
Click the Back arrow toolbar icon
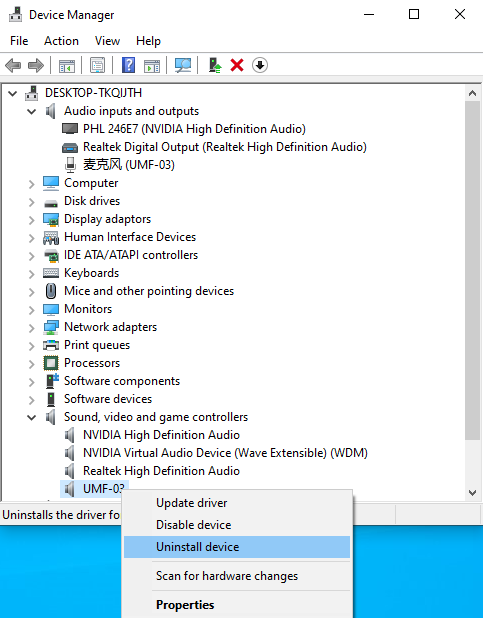point(13,65)
